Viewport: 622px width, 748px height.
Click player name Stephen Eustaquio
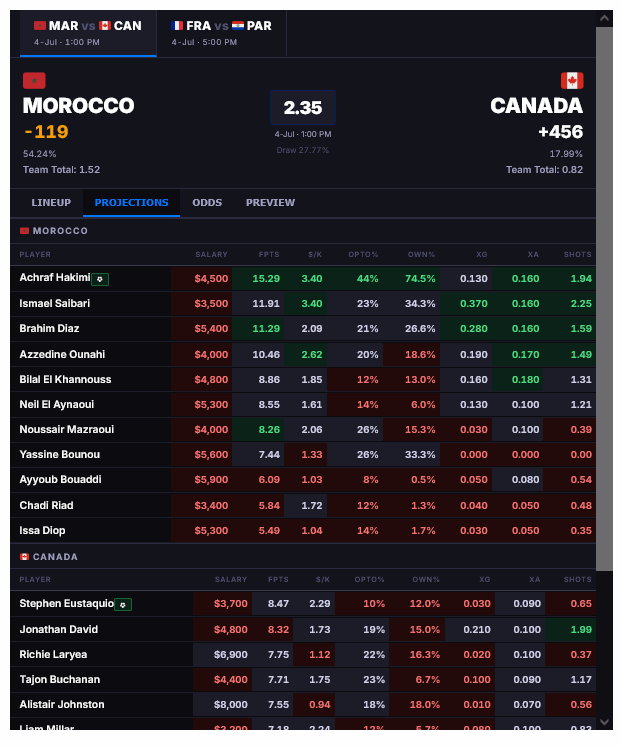(x=67, y=603)
